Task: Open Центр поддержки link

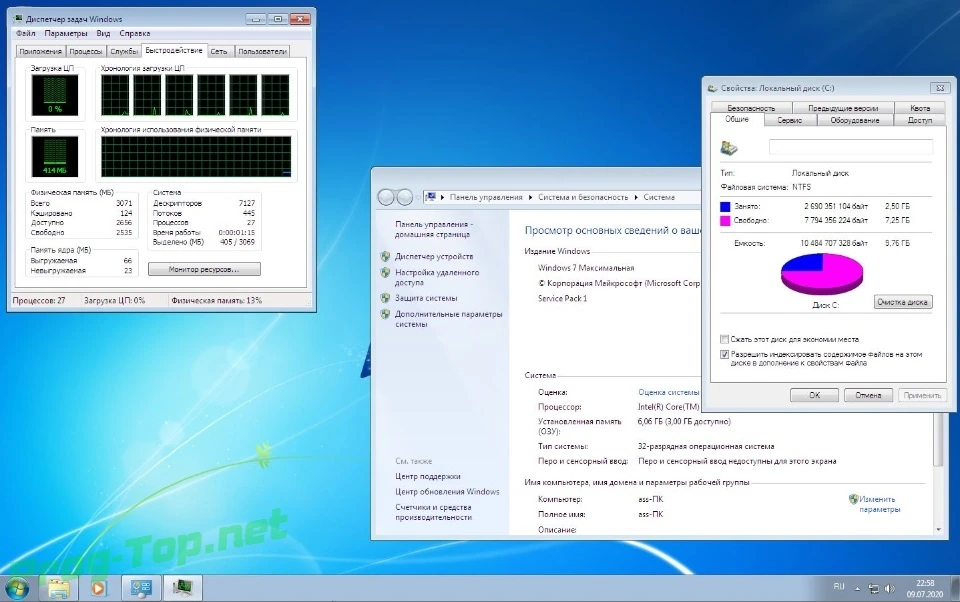Action: pyautogui.click(x=428, y=476)
